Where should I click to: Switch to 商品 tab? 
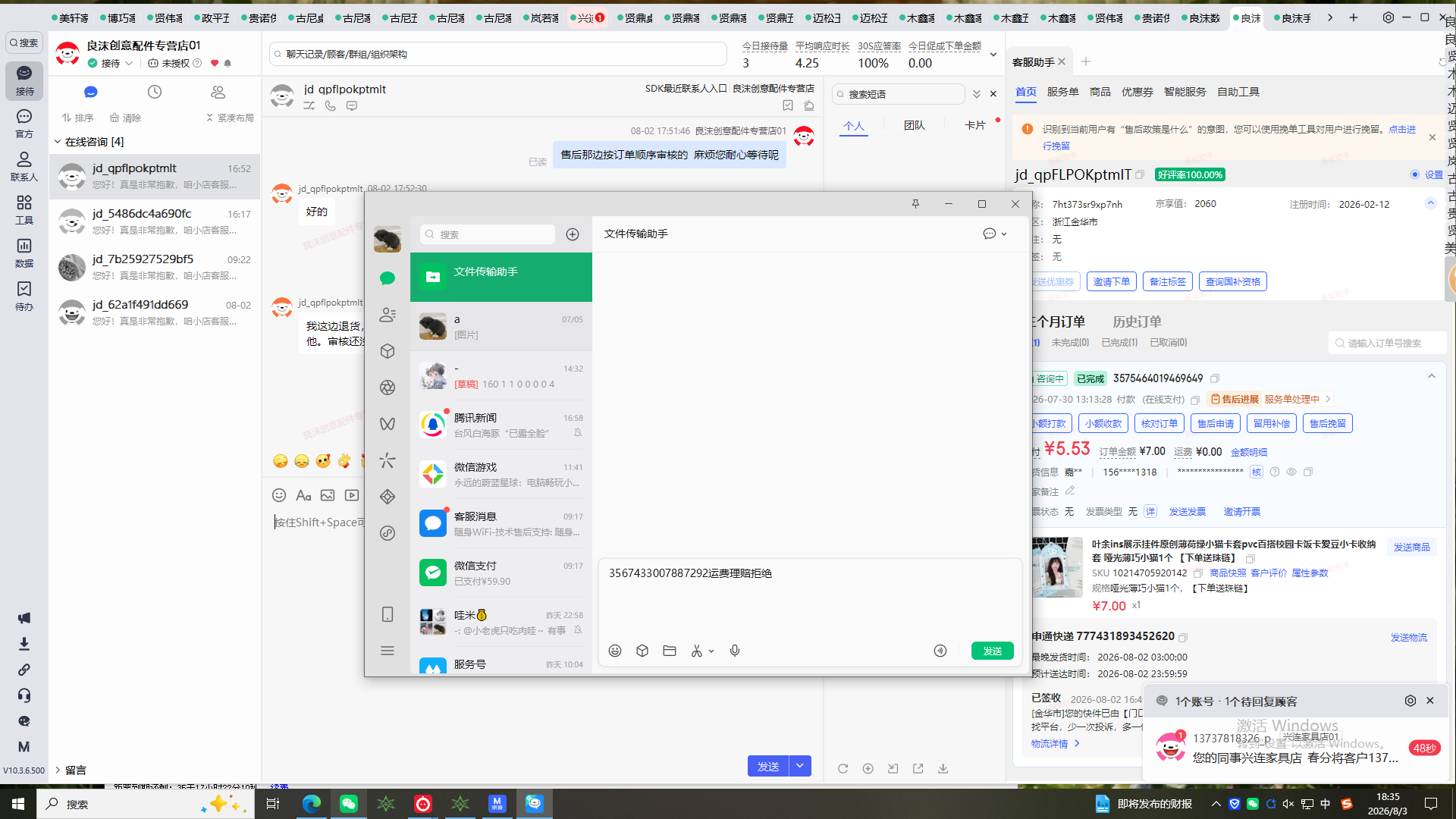(x=1100, y=92)
